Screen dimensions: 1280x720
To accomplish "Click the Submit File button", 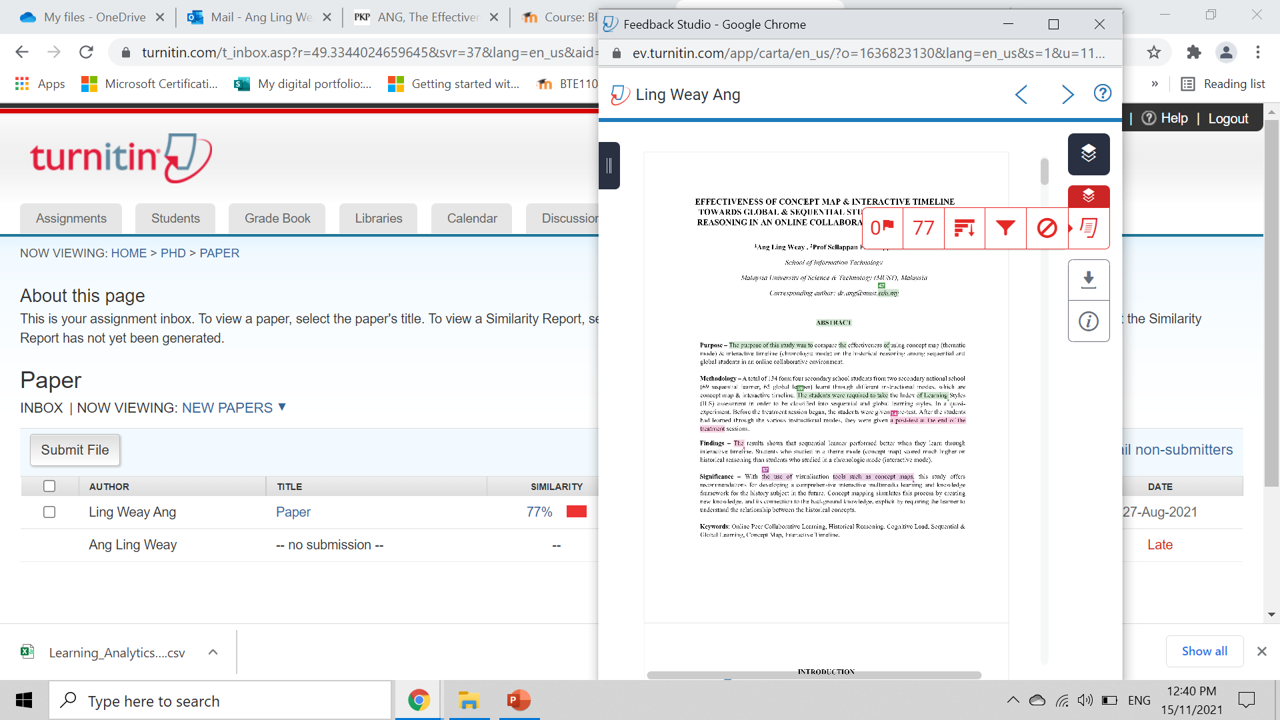I will coord(75,450).
